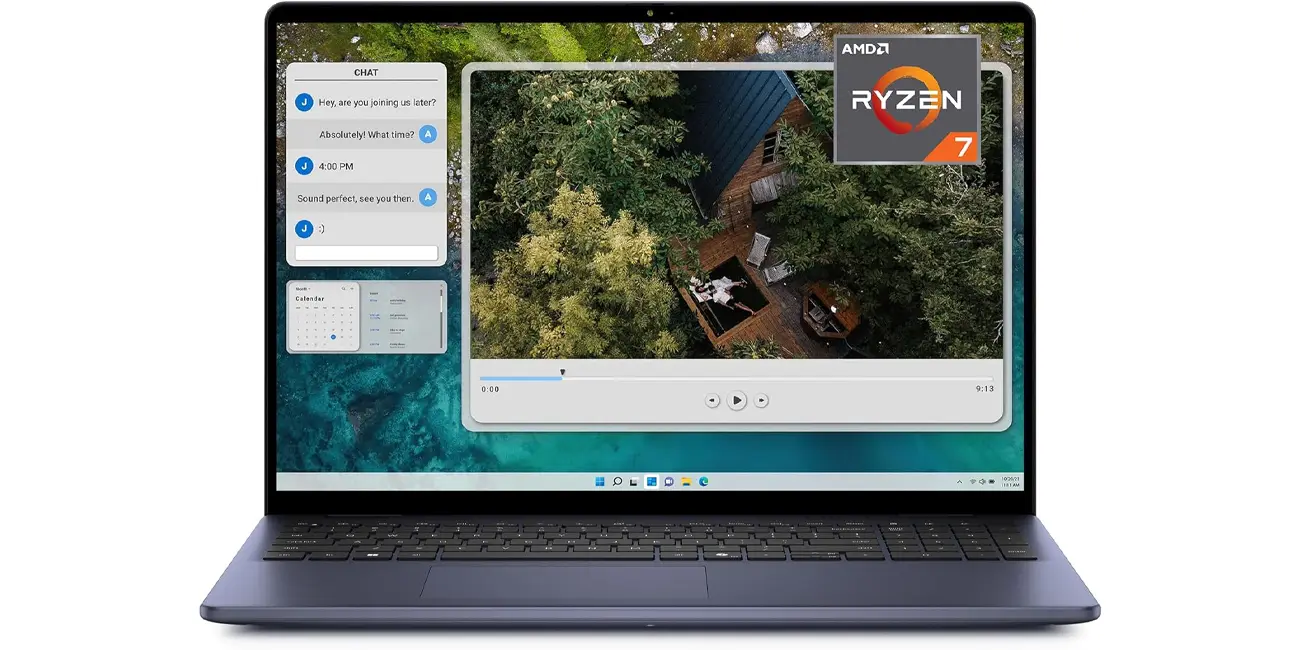
Task: Open the Month dropdown in Calendar widget
Action: 302,289
